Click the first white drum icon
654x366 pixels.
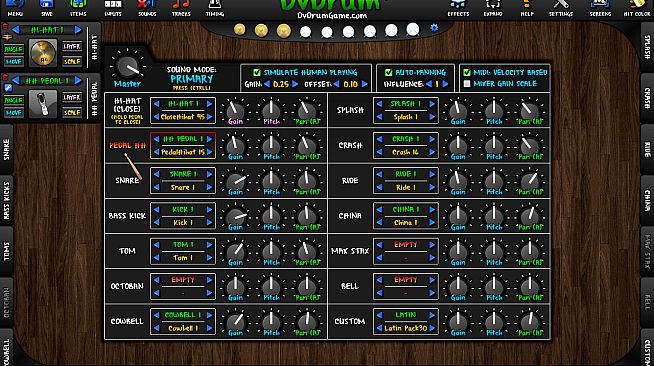(x=305, y=32)
